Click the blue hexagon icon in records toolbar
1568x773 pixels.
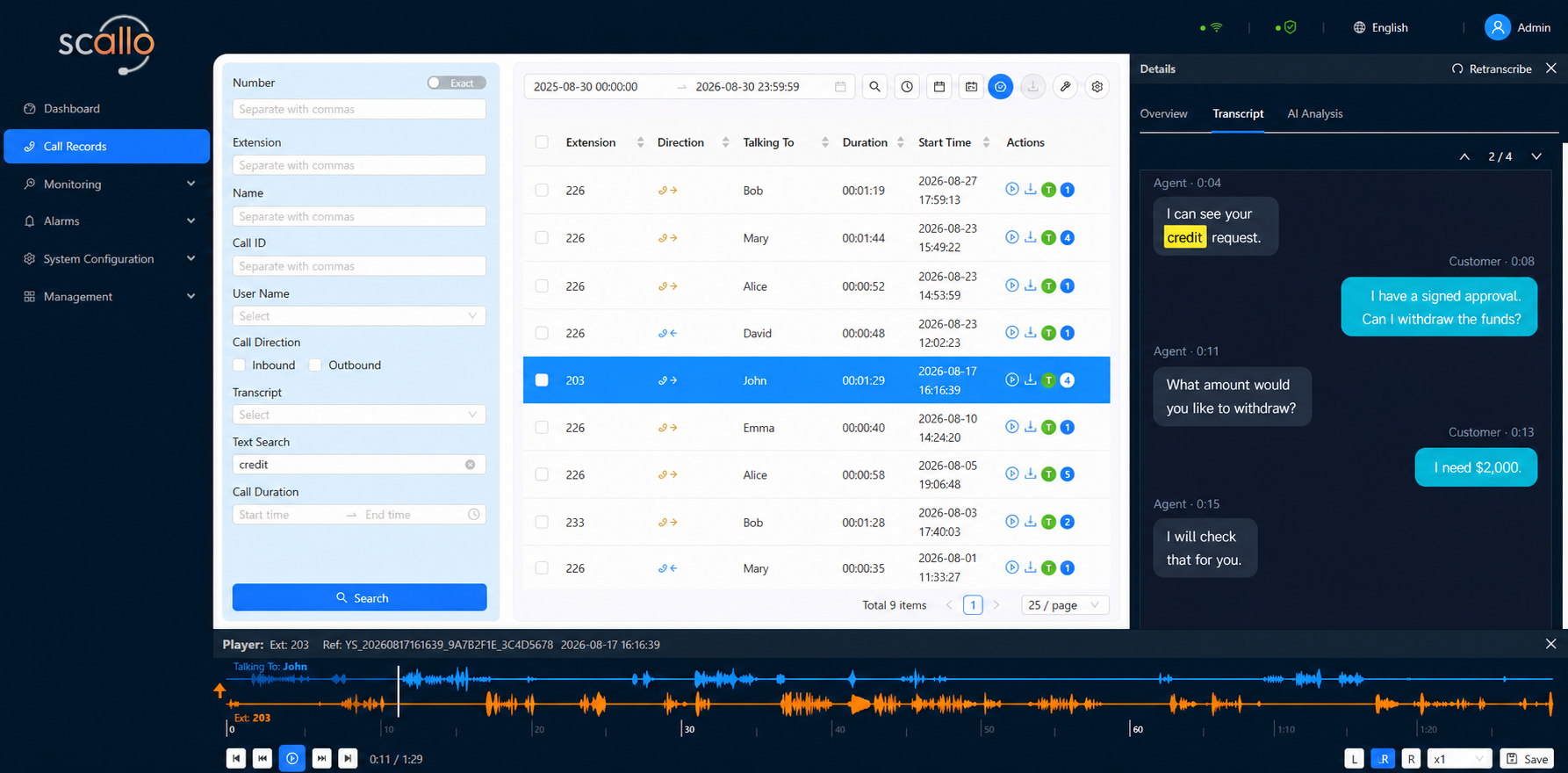tap(1001, 87)
